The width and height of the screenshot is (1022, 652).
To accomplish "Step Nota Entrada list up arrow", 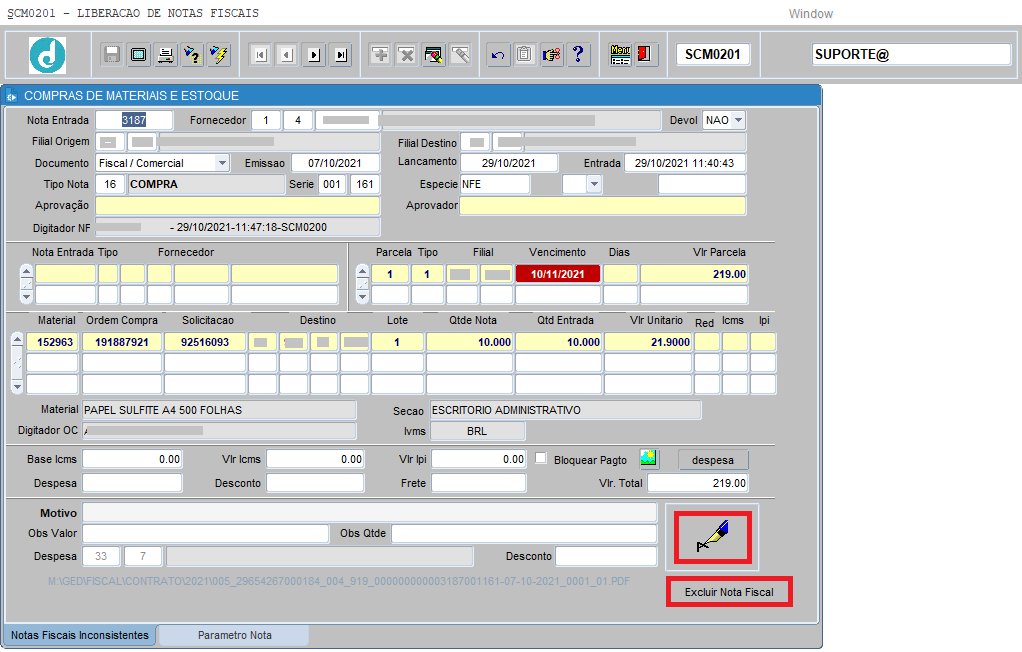I will (x=26, y=271).
